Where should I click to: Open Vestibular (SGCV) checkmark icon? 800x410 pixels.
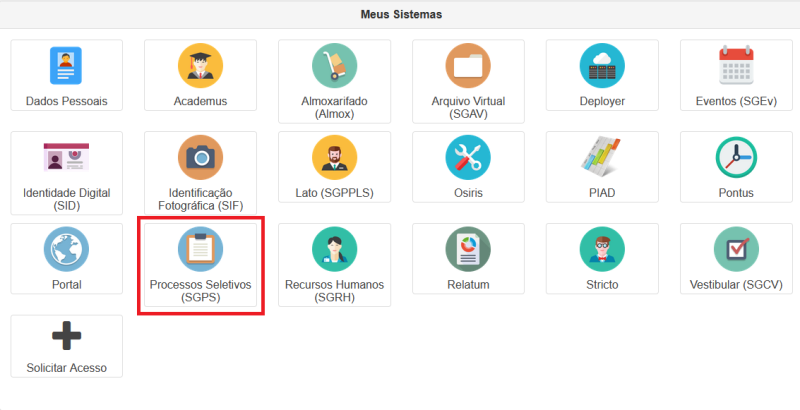click(x=736, y=250)
